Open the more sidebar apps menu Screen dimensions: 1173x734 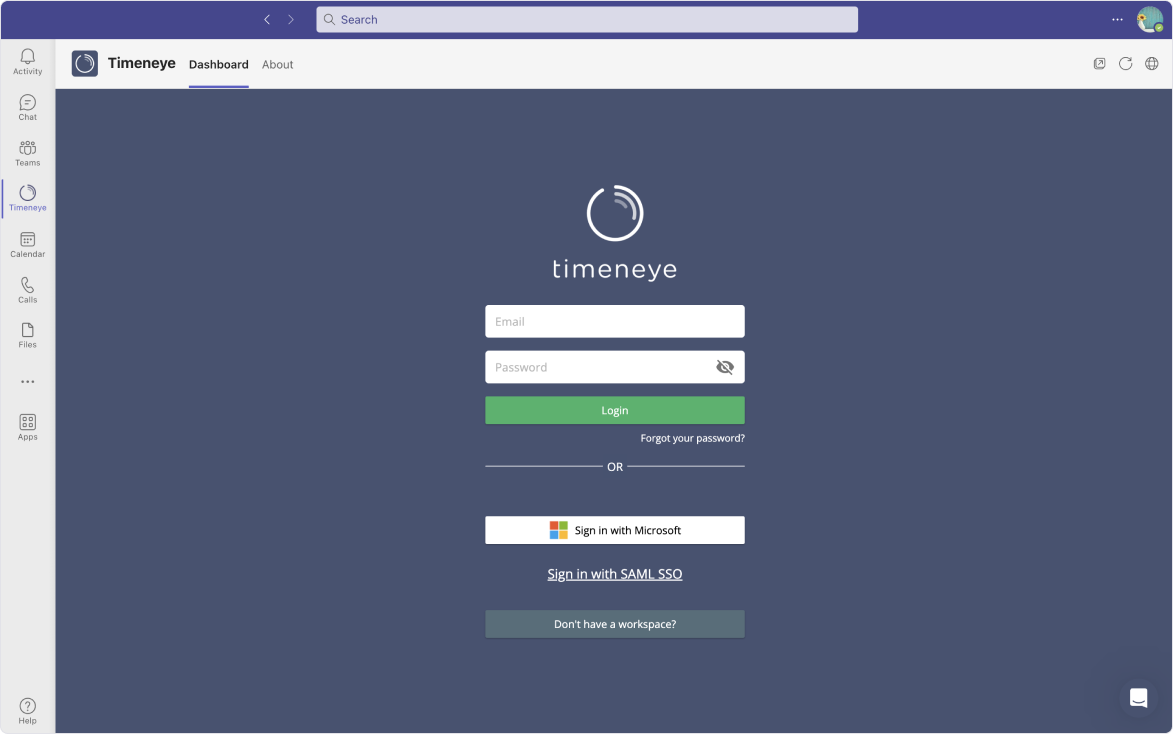27,381
